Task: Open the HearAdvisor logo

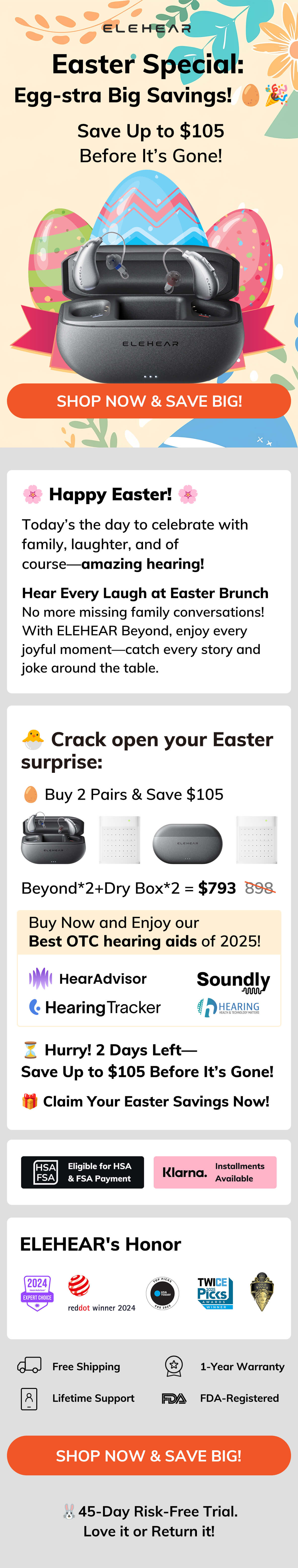Action: pyautogui.click(x=88, y=979)
